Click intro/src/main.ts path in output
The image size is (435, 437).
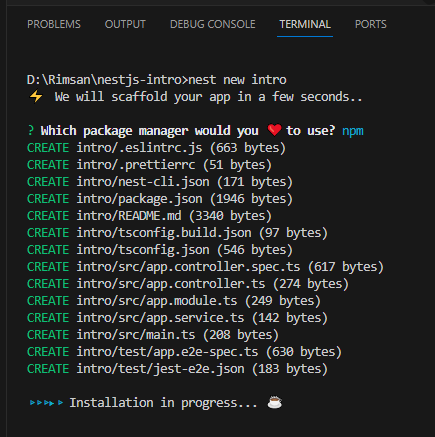(136, 335)
